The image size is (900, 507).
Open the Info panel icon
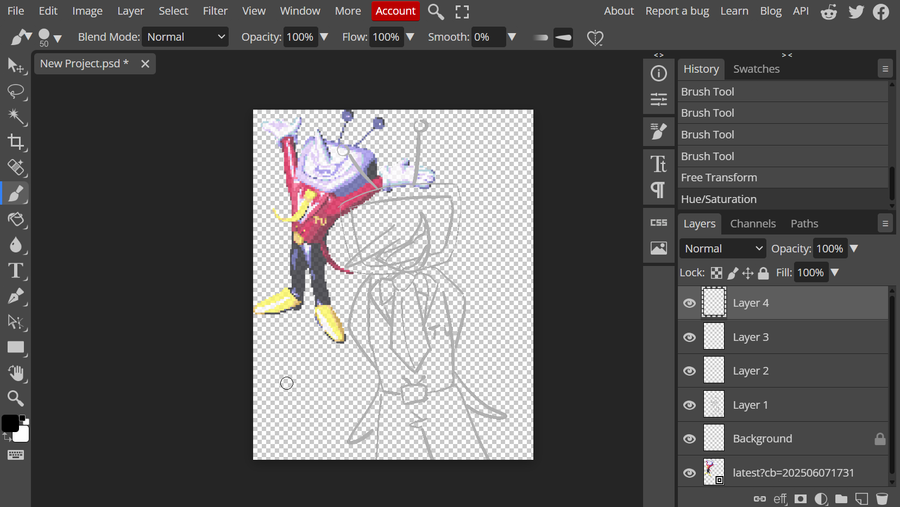[x=658, y=73]
